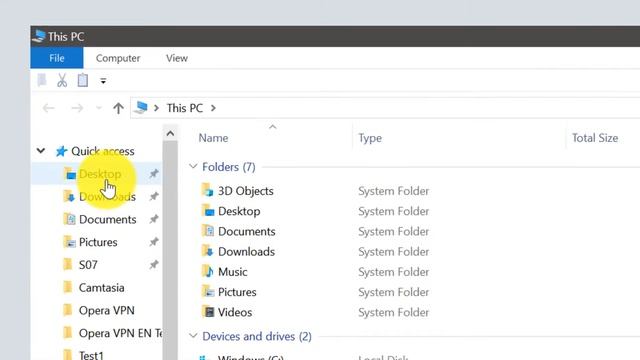Image resolution: width=640 pixels, height=360 pixels.
Task: Open the Customize Quick Access Toolbar dropdown
Action: pos(103,81)
